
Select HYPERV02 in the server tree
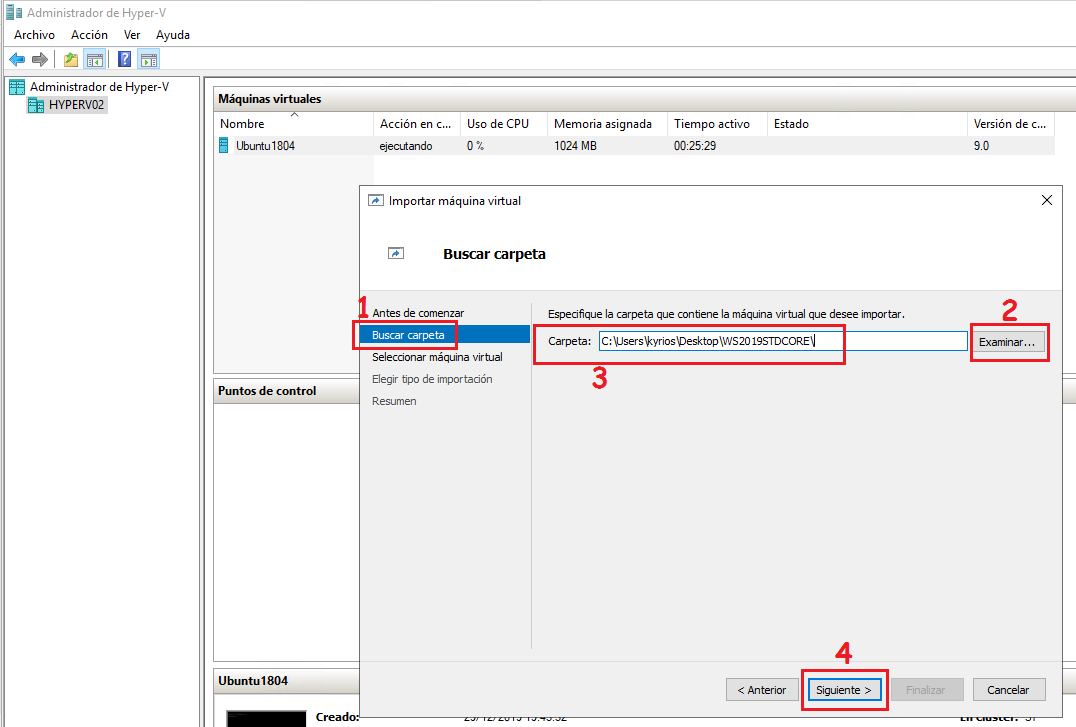pos(74,104)
